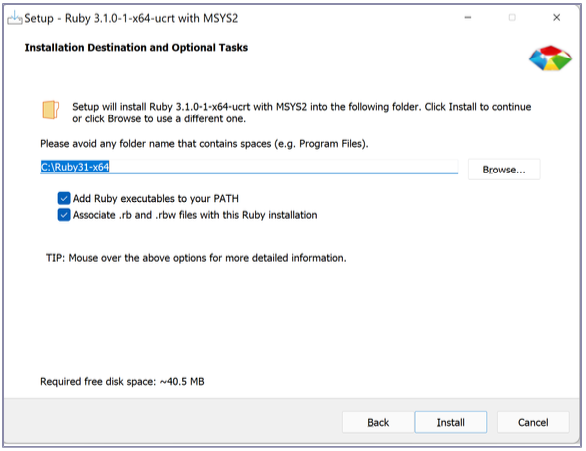Click the installation path field C:\Ruby31-x64
Viewport: 586px width, 451px height.
[249, 167]
